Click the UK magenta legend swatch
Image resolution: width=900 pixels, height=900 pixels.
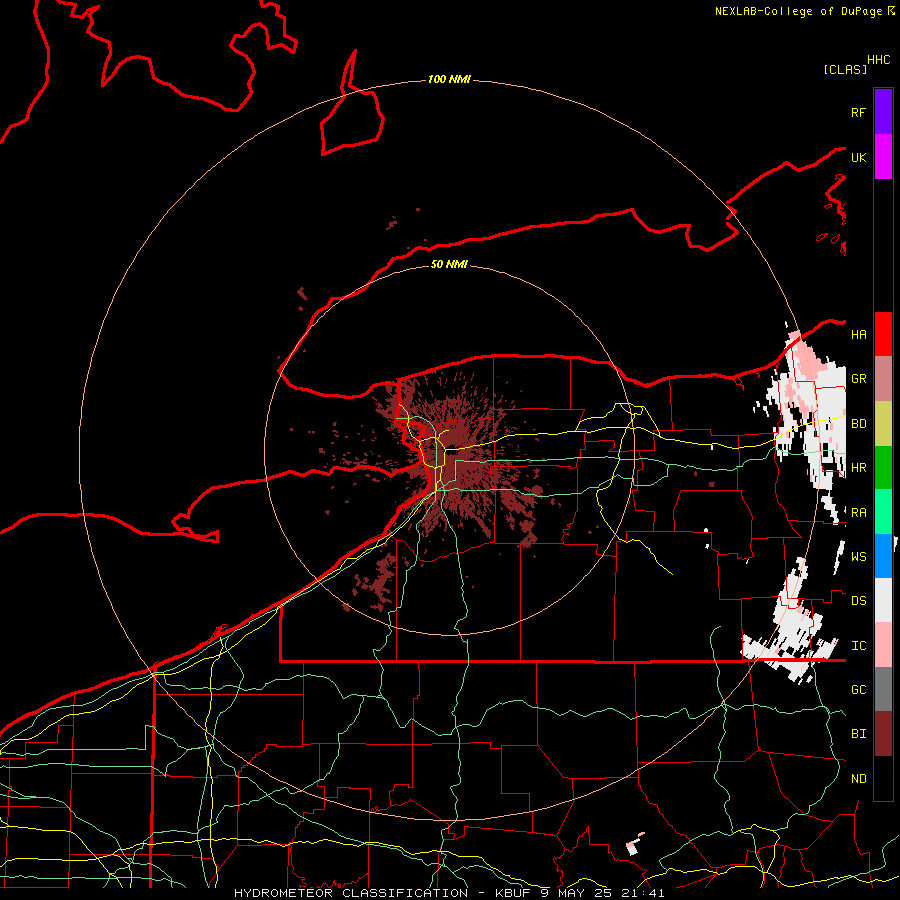tap(883, 157)
